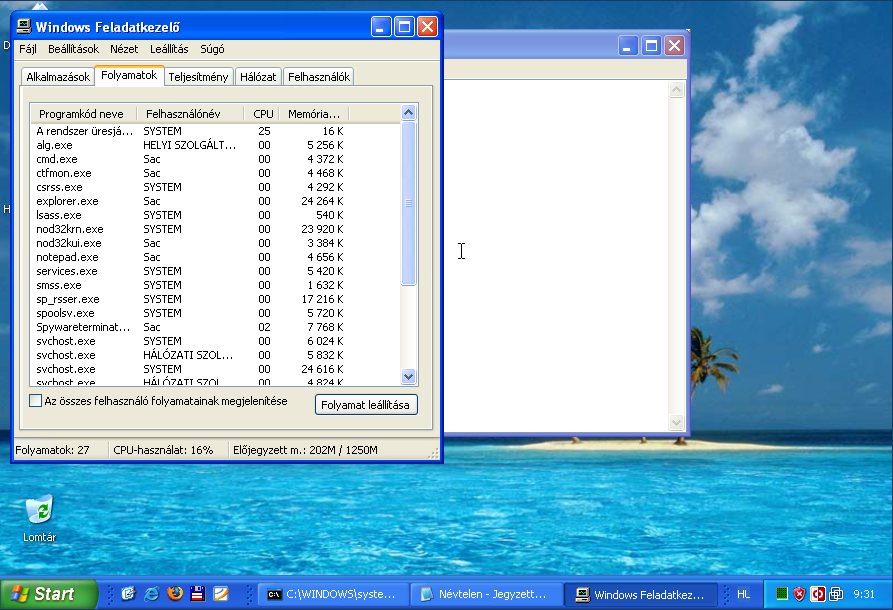Select the lsass.exe process row
Screen dimensions: 893x610
[x=216, y=215]
